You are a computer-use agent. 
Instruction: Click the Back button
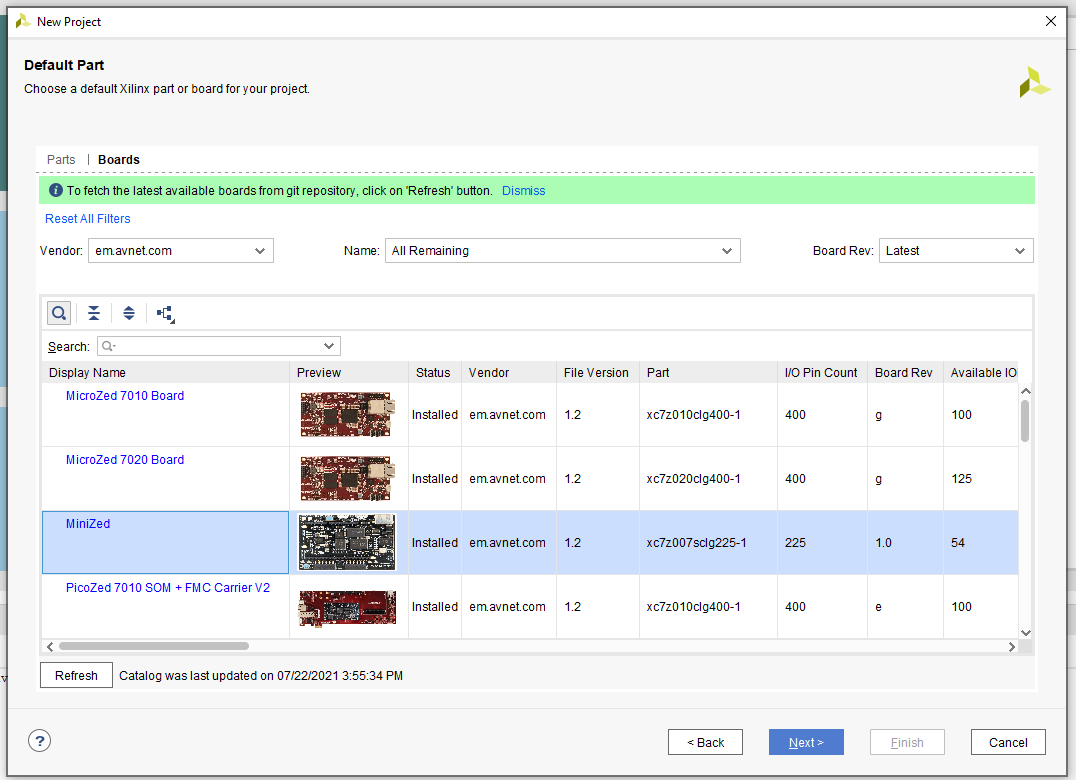[705, 742]
